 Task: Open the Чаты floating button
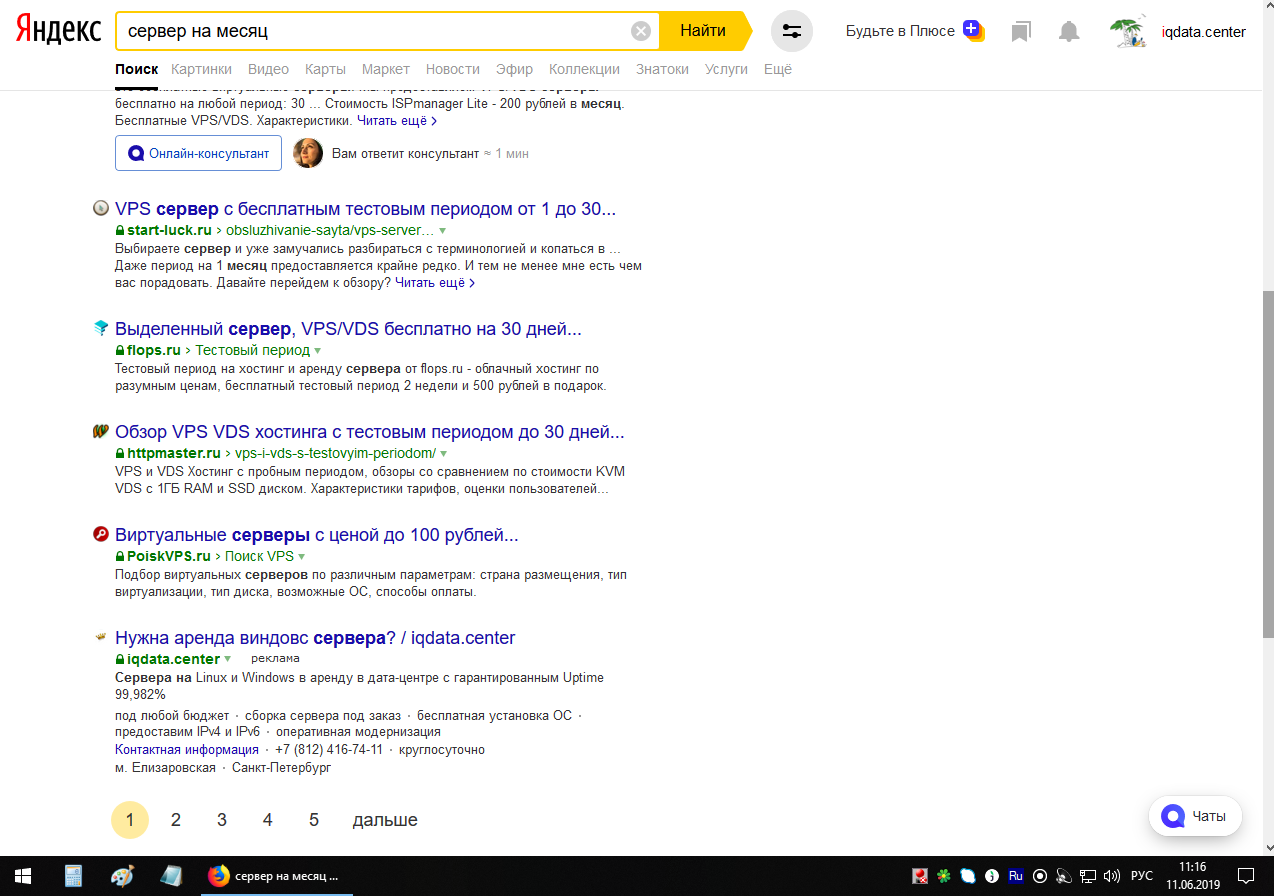(1195, 816)
